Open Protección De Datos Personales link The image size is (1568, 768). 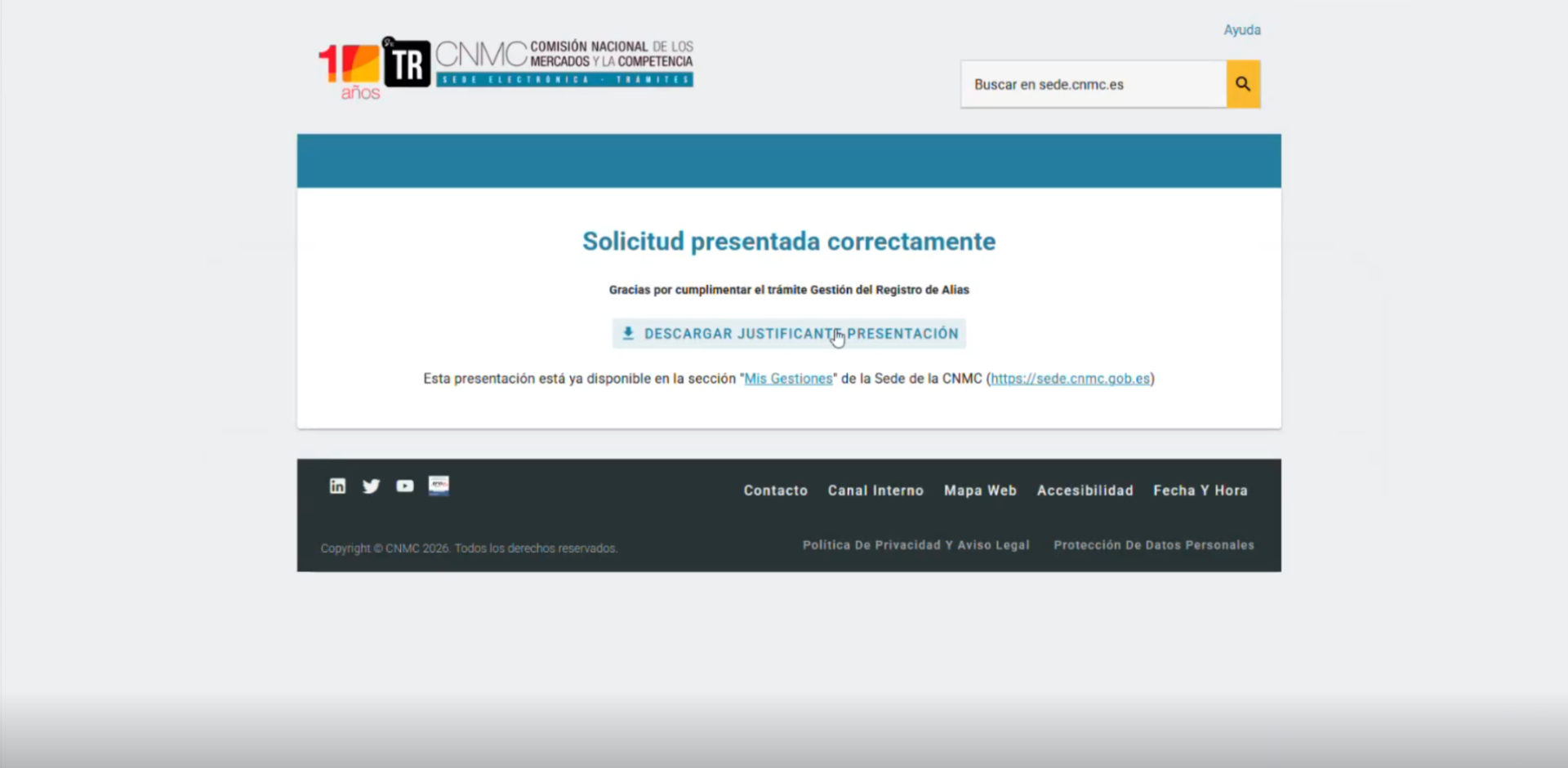tap(1154, 545)
